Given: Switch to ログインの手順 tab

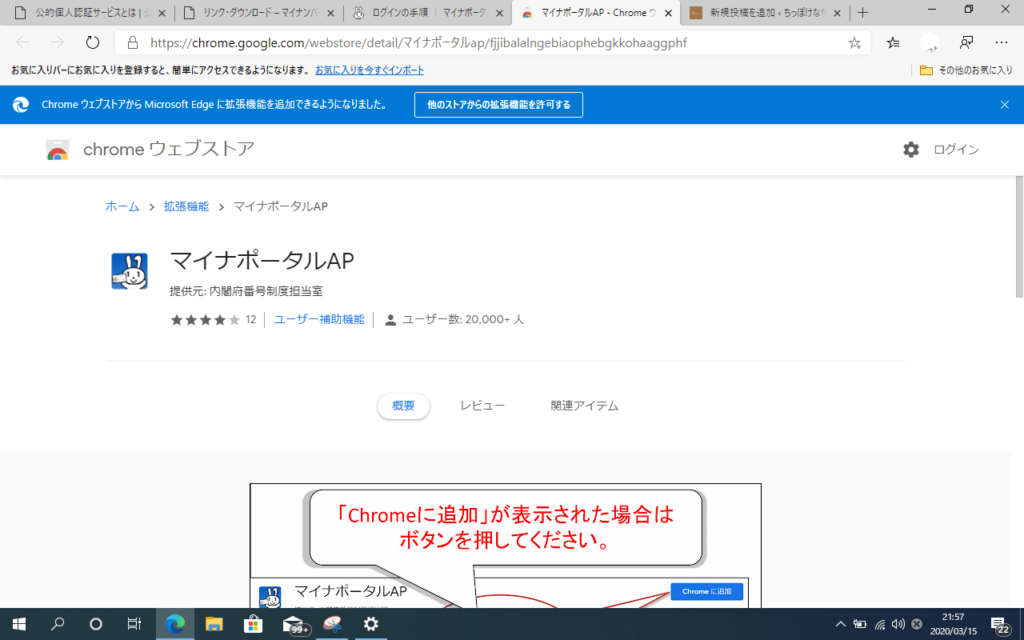Looking at the screenshot, I should pyautogui.click(x=428, y=13).
